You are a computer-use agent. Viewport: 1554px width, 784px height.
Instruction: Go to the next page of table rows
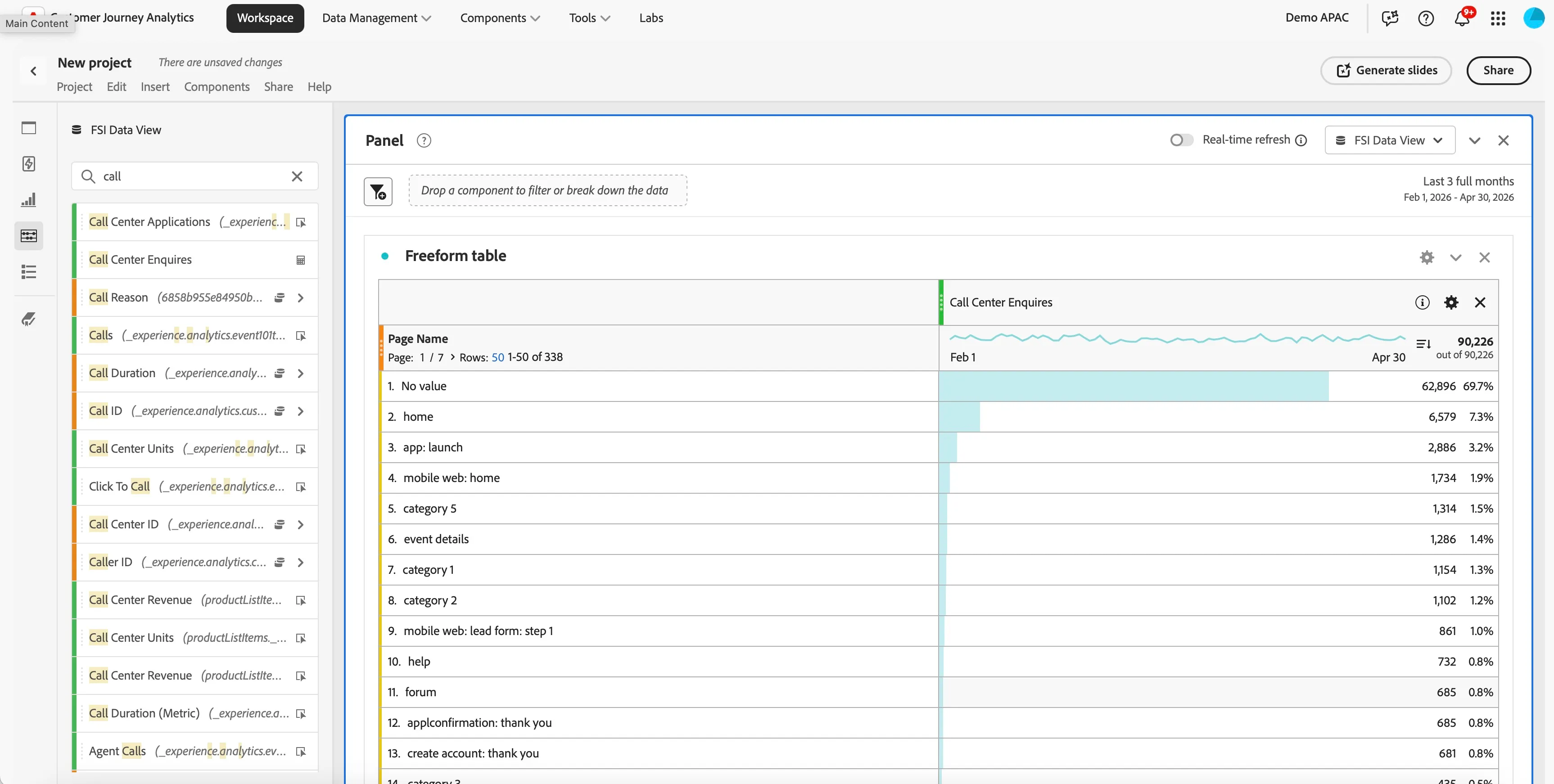pyautogui.click(x=452, y=357)
